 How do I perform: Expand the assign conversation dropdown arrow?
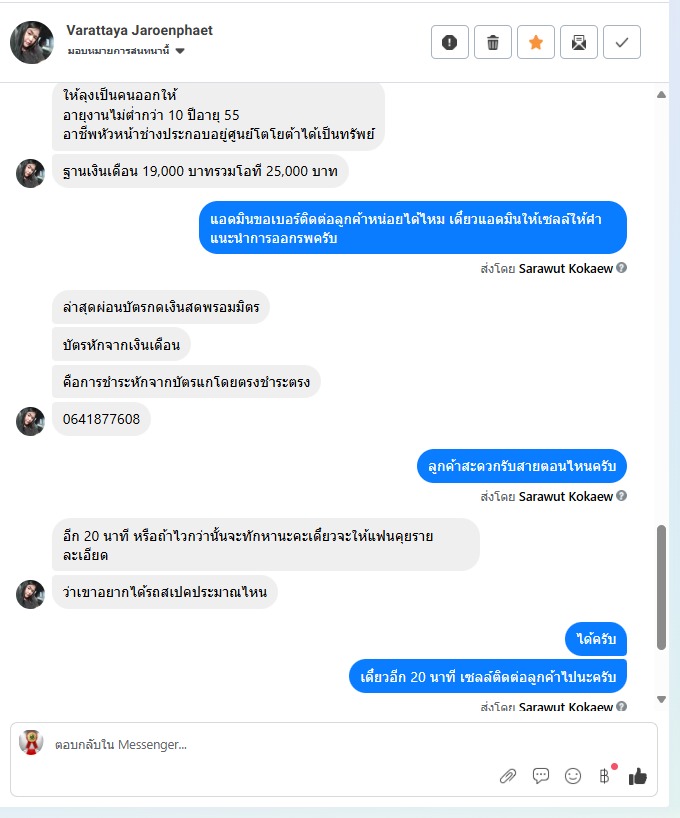[180, 51]
